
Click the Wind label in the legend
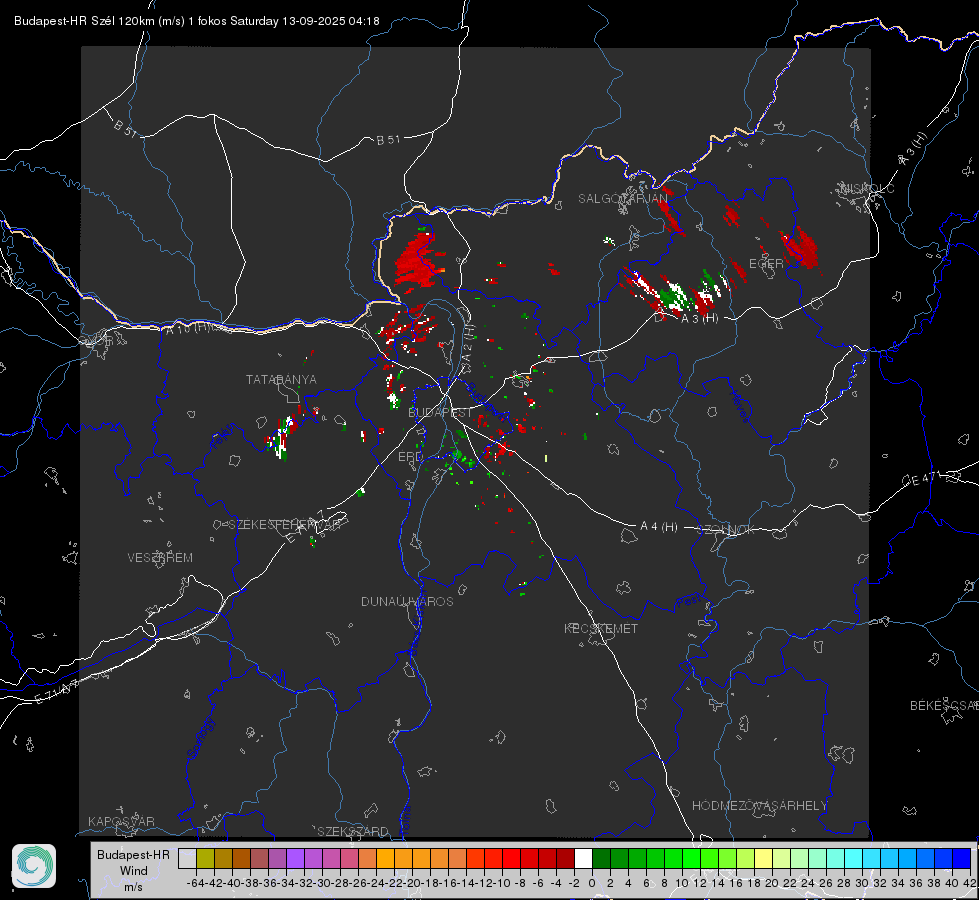tap(134, 871)
